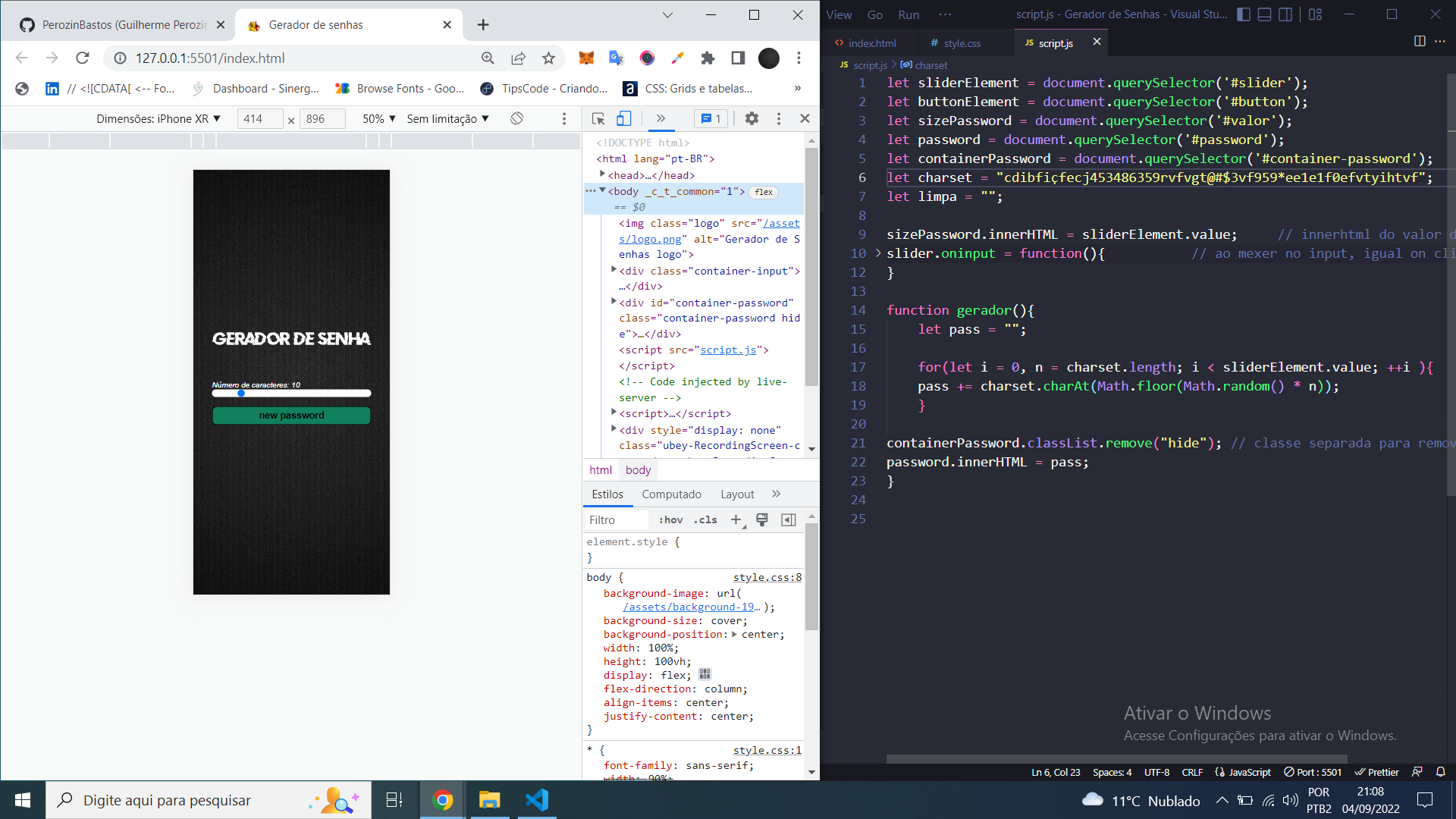Toggle the :hov element state button

(670, 519)
